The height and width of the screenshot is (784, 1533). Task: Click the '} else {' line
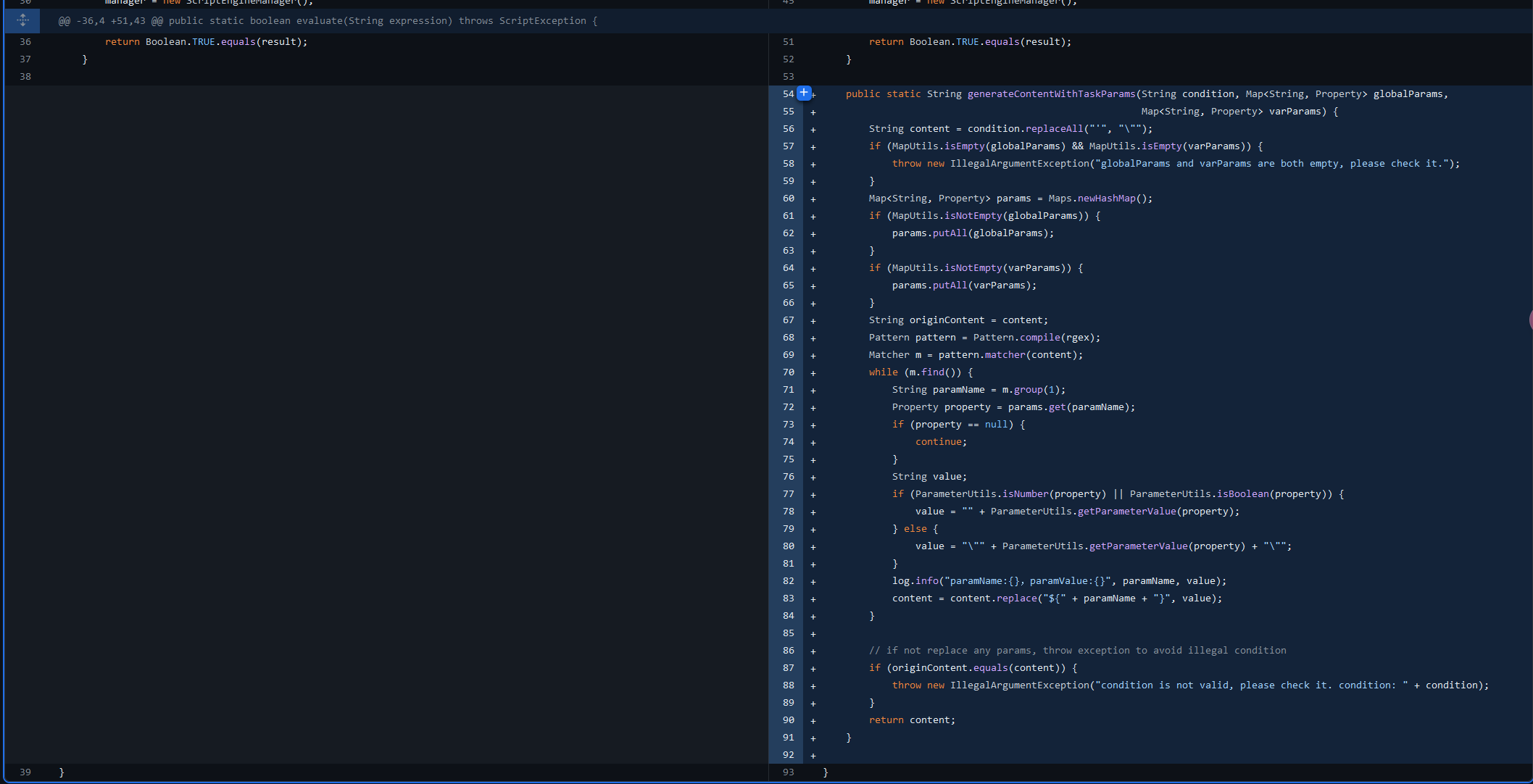[x=915, y=529]
